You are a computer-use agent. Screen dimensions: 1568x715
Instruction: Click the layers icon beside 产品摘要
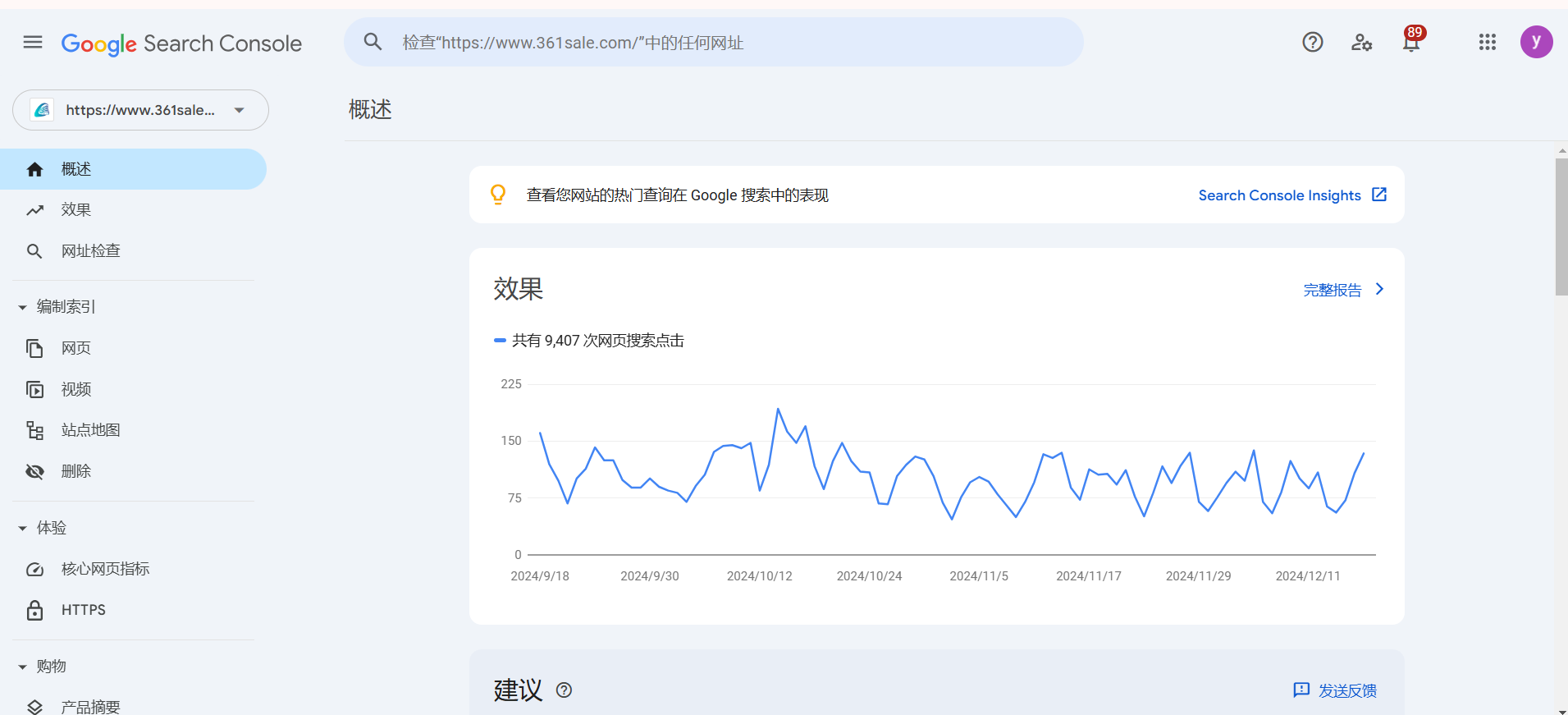tap(34, 707)
